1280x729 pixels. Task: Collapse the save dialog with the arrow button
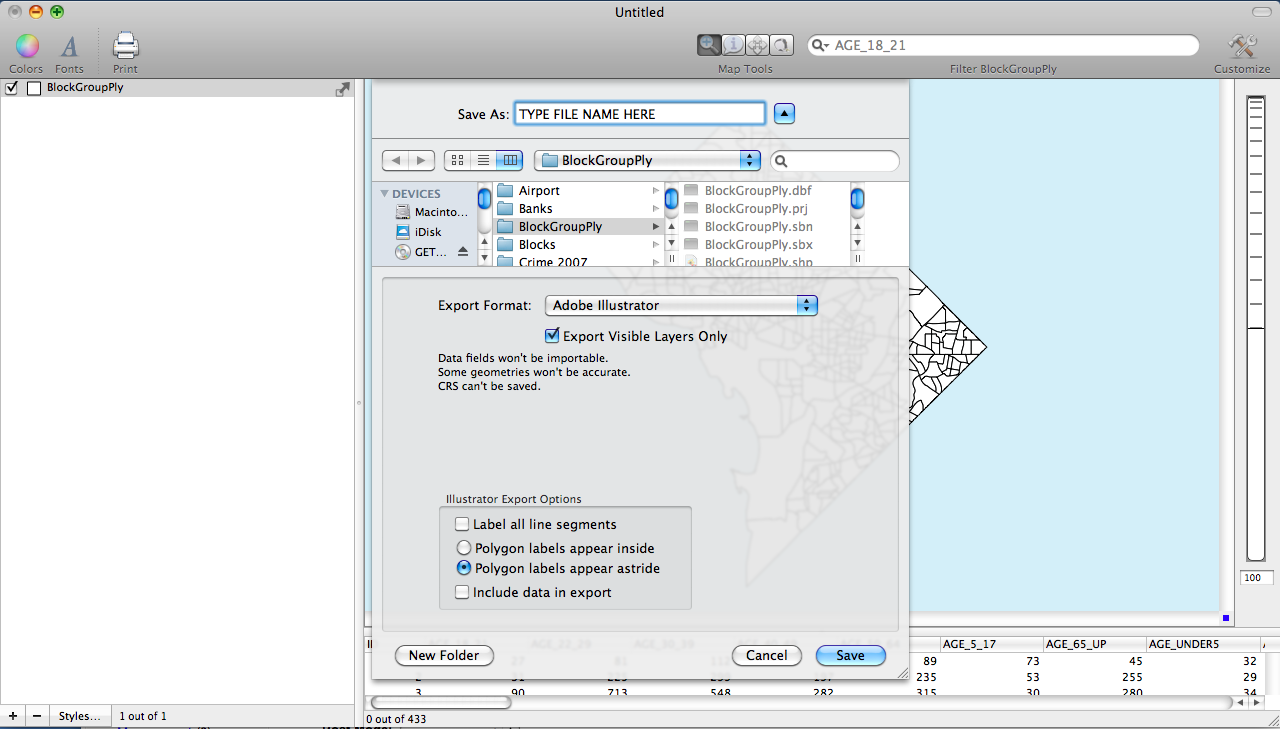point(785,114)
